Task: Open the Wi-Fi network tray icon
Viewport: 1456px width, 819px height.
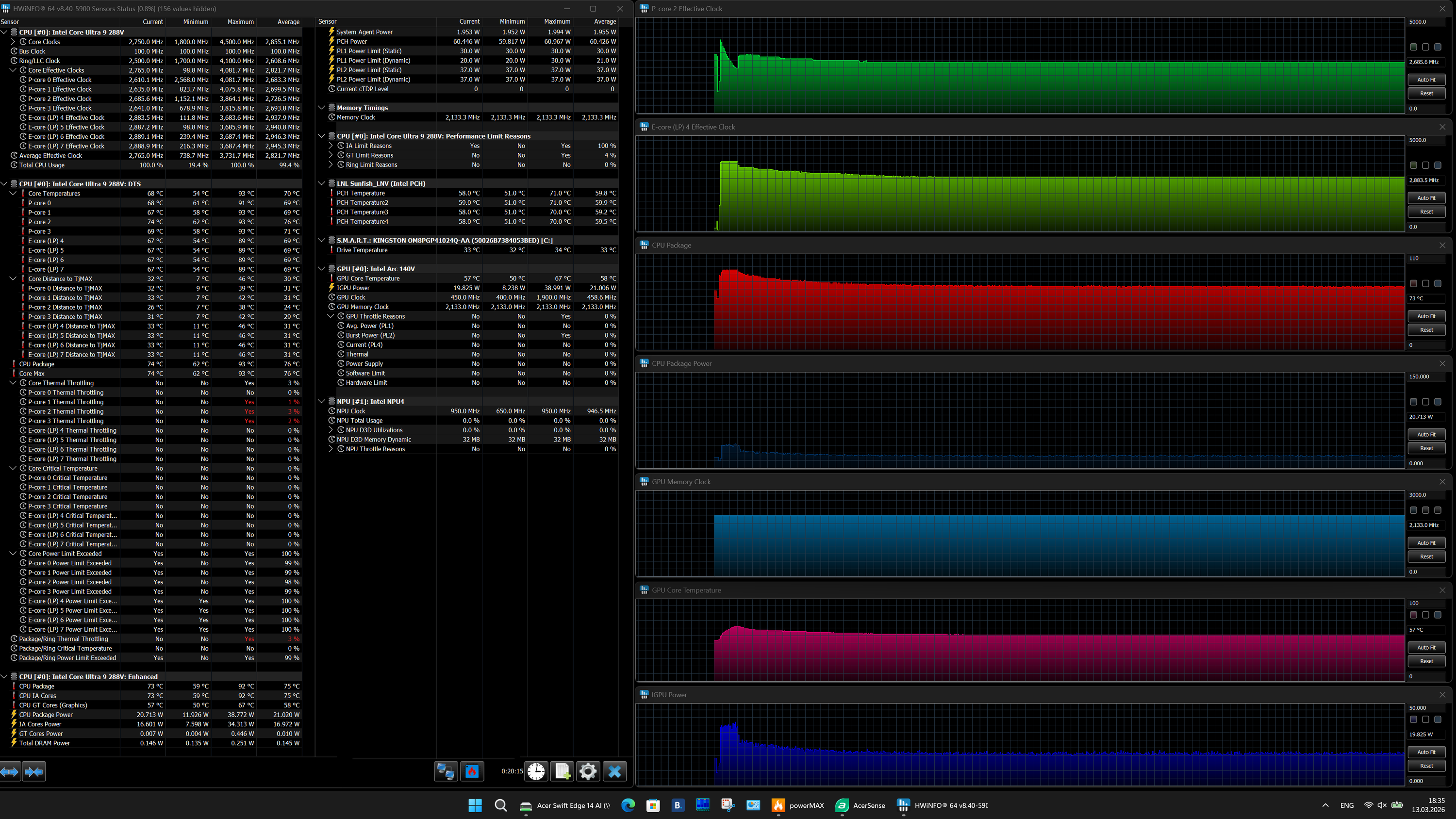Action: tap(1368, 805)
